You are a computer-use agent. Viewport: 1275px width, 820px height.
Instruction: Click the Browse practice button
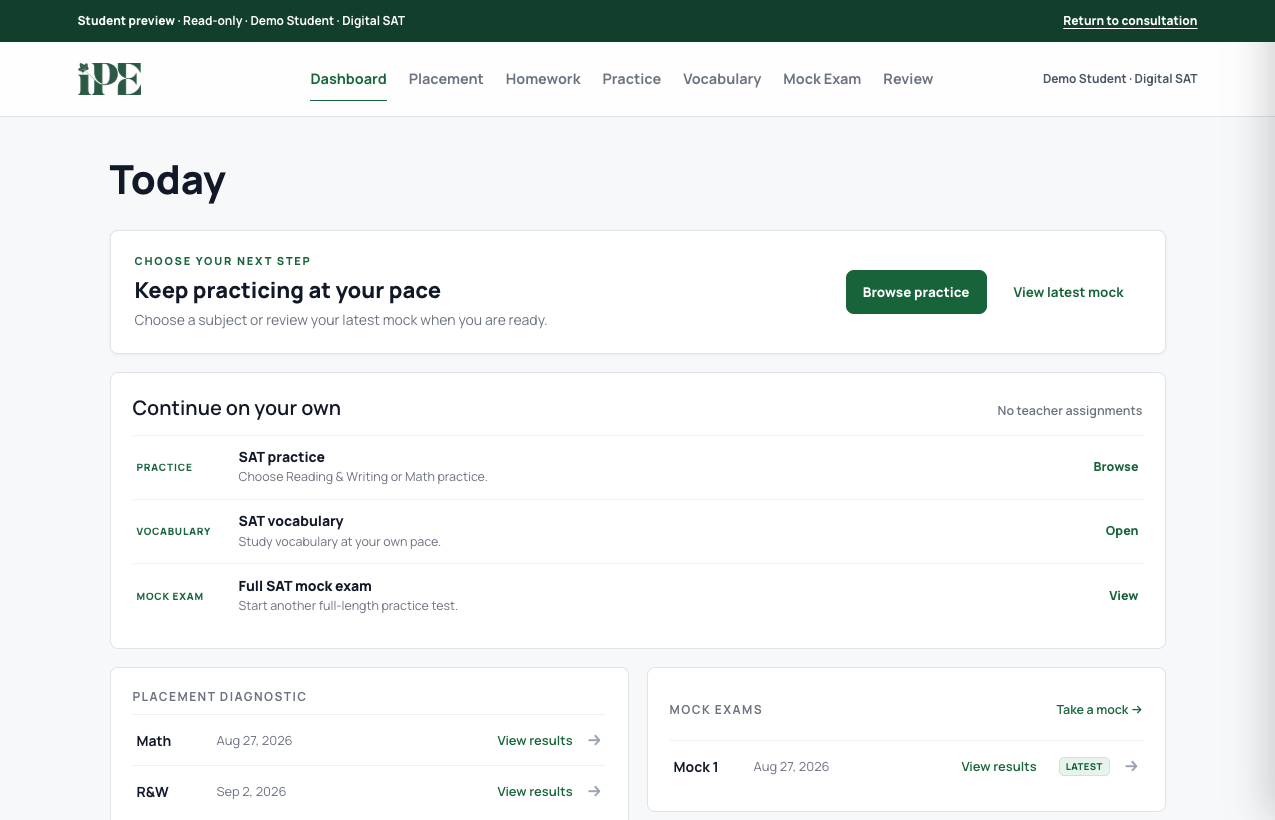[x=916, y=292]
